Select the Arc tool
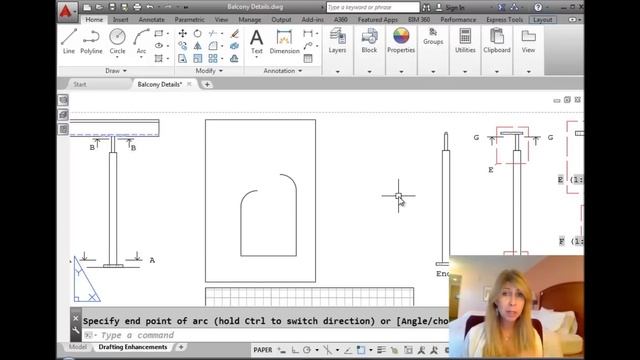 (x=141, y=41)
